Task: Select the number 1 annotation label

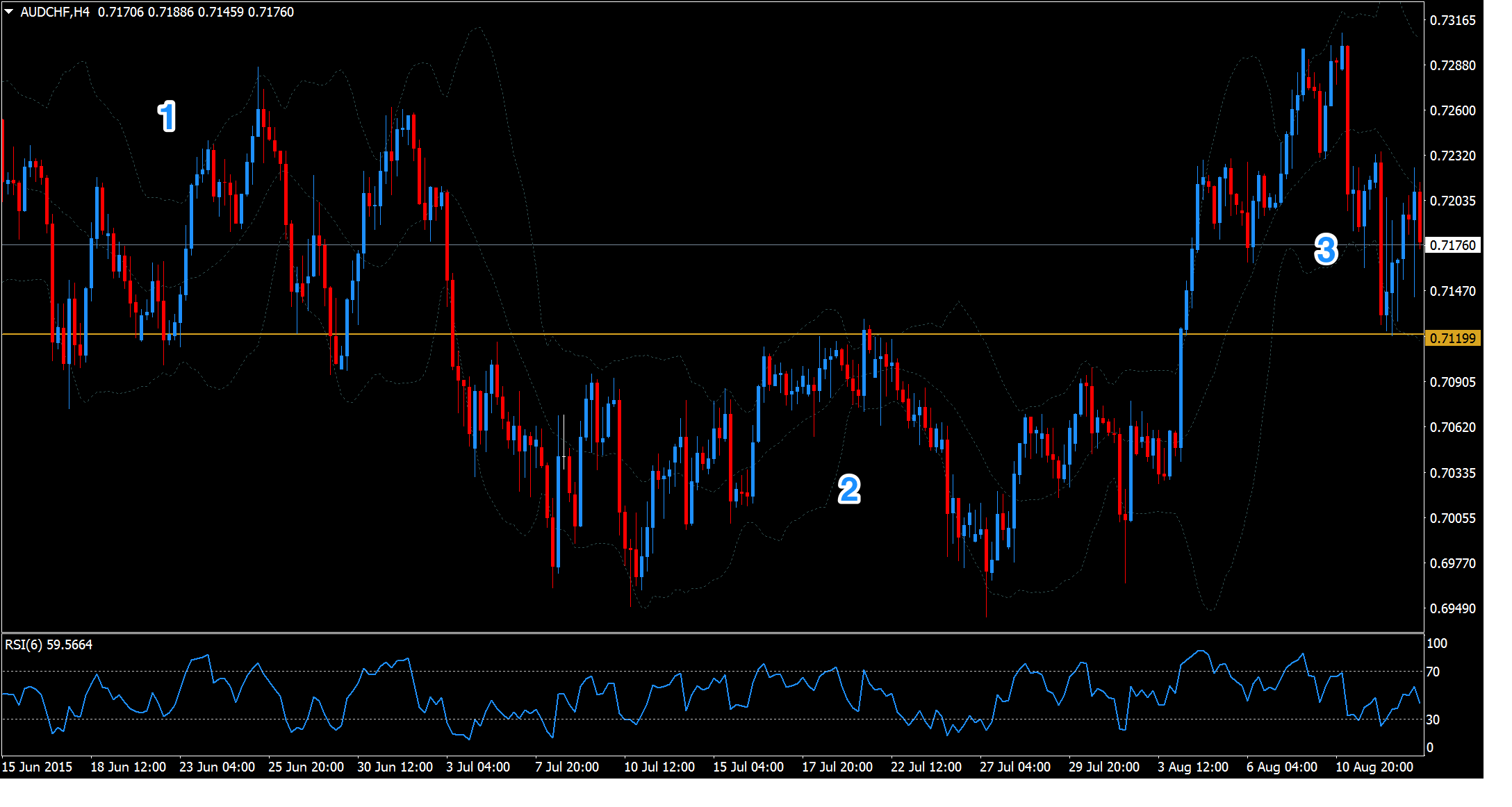Action: pyautogui.click(x=167, y=117)
